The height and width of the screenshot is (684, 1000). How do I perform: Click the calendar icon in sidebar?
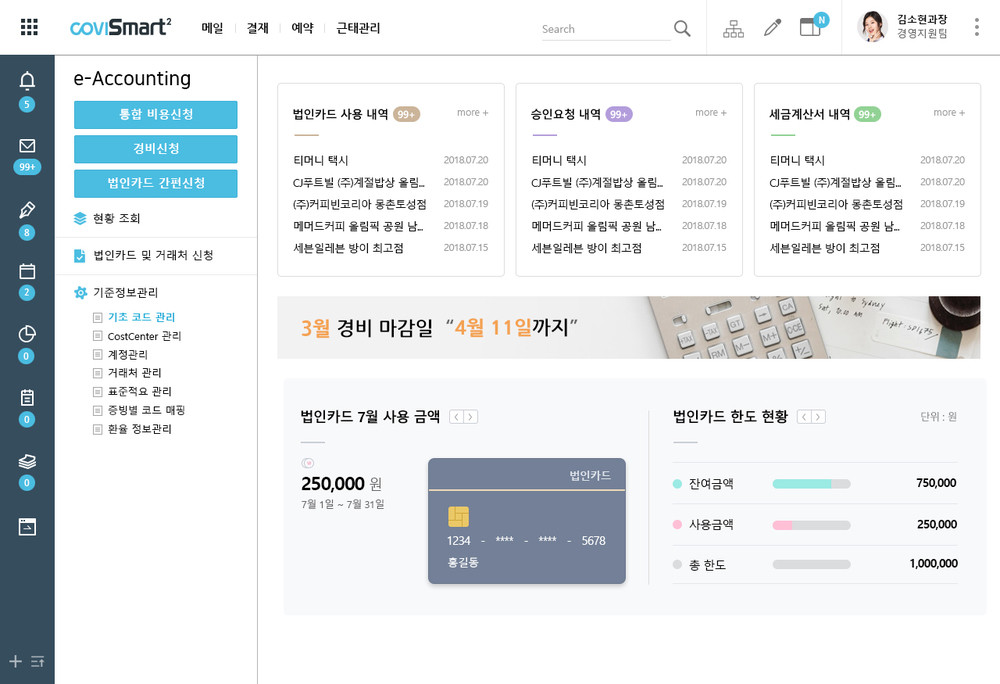click(27, 271)
